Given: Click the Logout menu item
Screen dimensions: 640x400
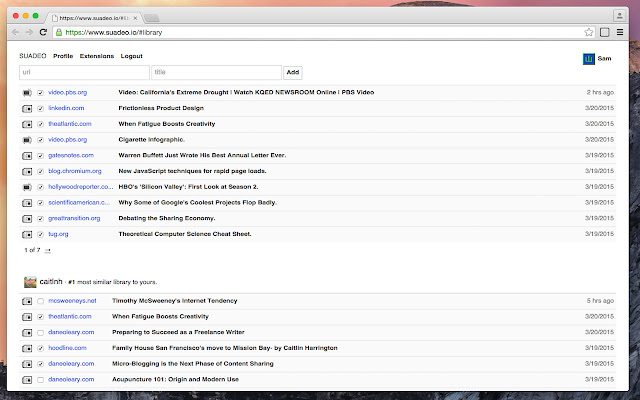Looking at the screenshot, I should [131, 56].
